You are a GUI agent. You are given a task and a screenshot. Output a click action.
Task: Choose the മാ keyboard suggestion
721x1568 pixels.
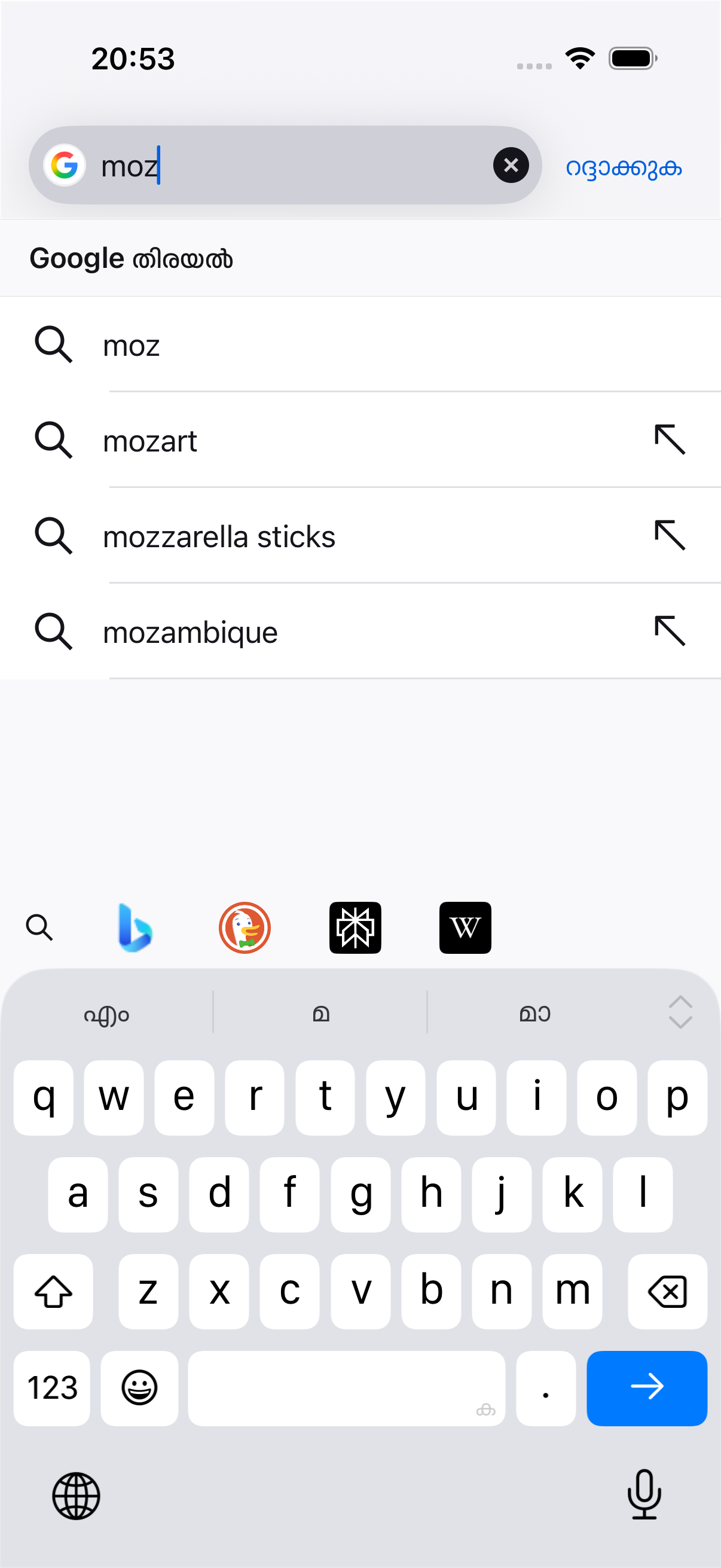(x=535, y=1013)
